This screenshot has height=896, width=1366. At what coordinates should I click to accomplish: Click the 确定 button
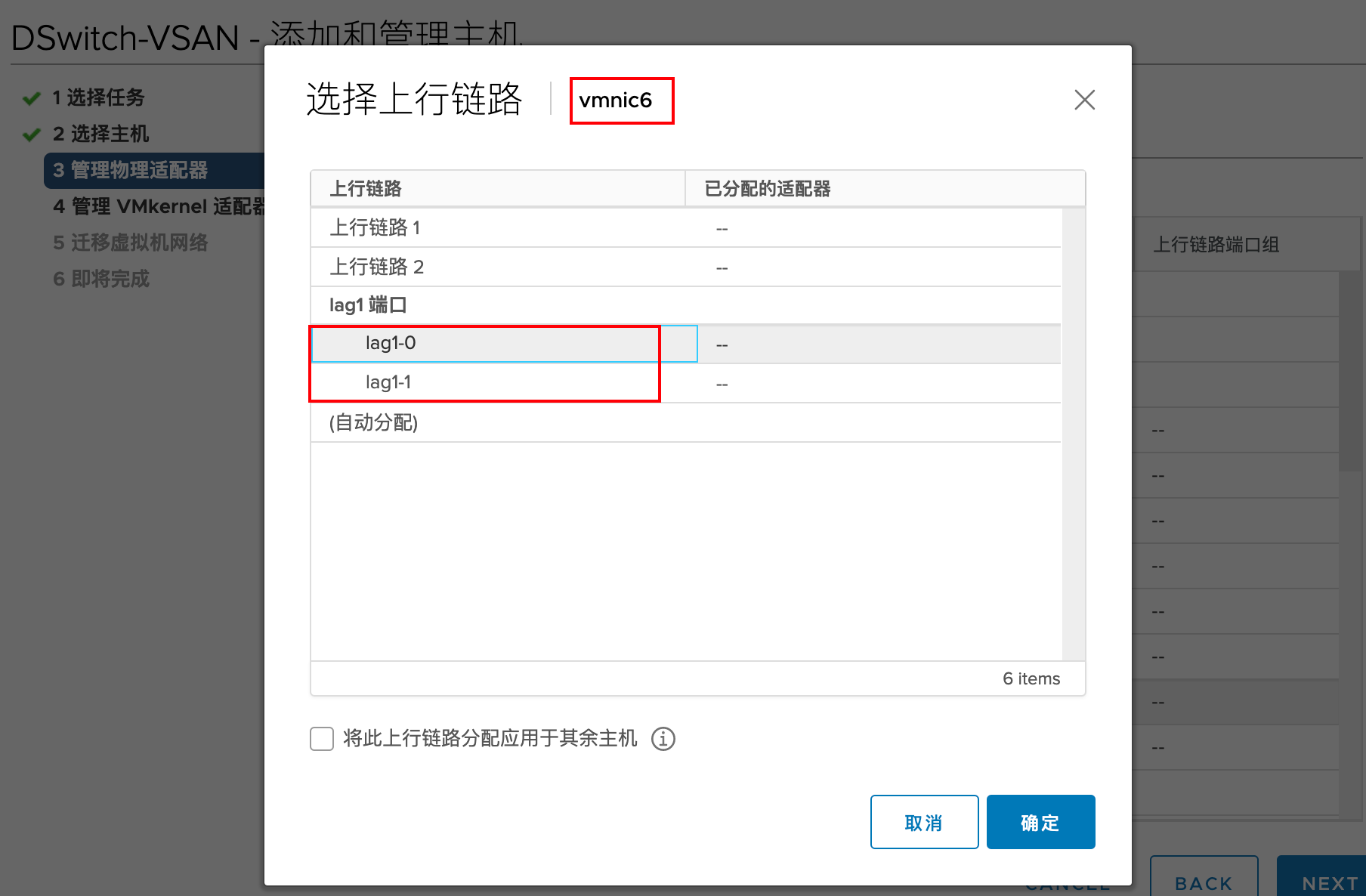[1040, 822]
